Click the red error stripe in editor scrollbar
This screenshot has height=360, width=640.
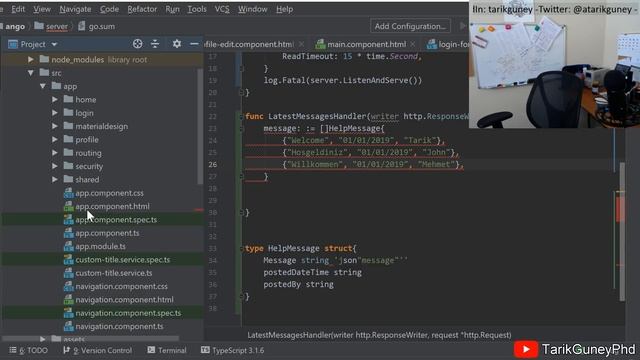click(620, 209)
